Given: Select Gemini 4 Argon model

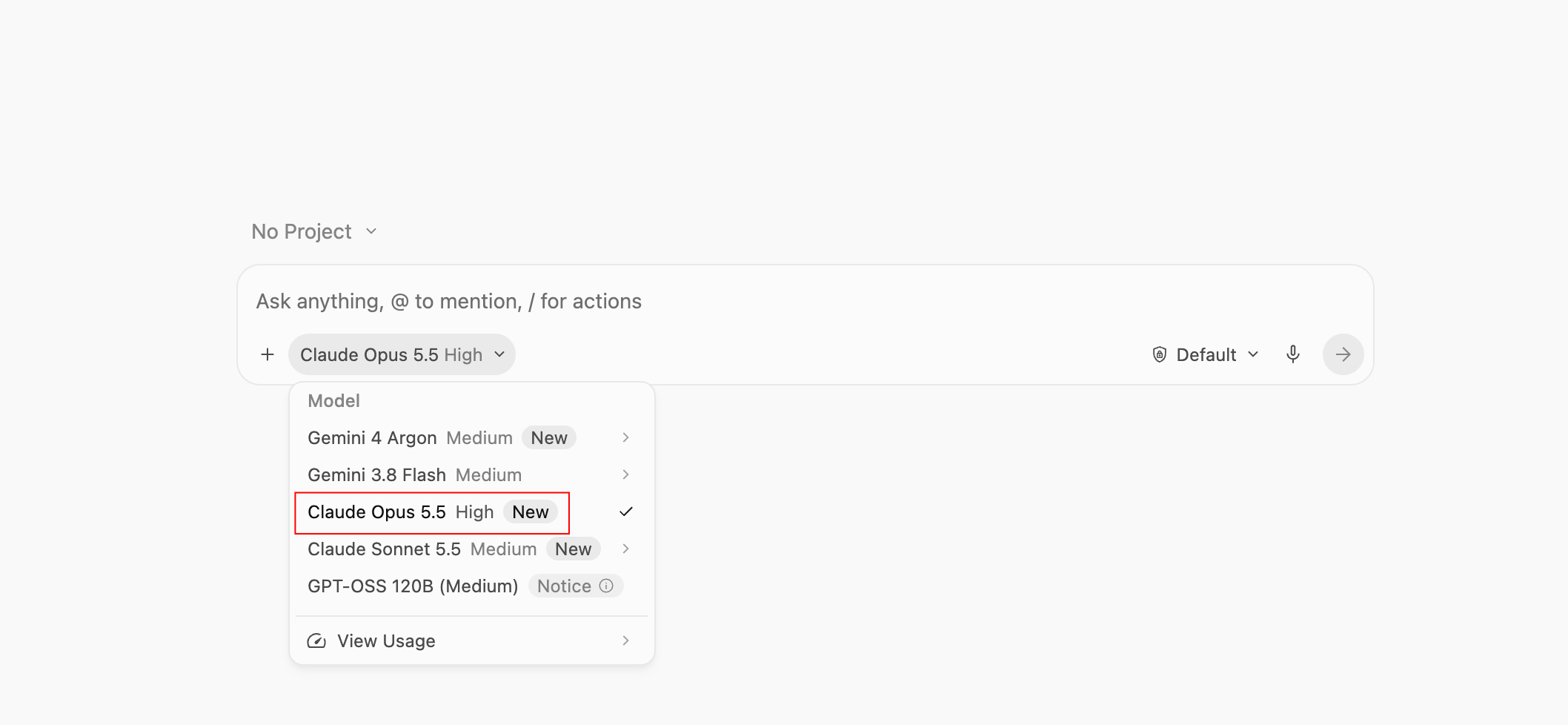Looking at the screenshot, I should point(471,437).
